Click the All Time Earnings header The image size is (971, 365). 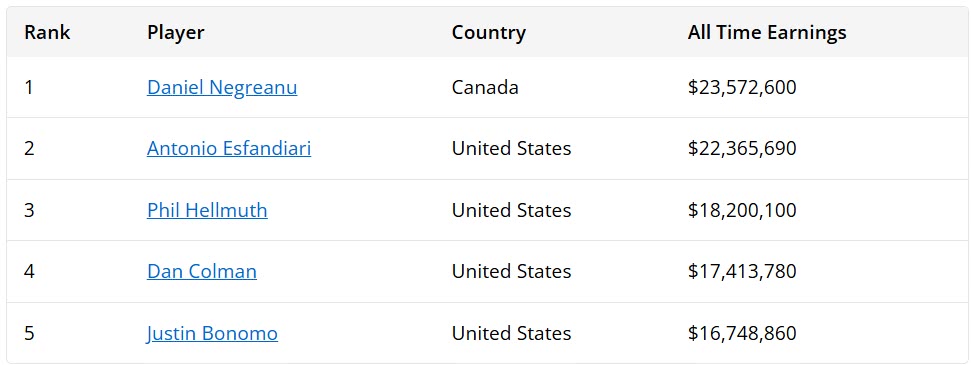[x=767, y=32]
